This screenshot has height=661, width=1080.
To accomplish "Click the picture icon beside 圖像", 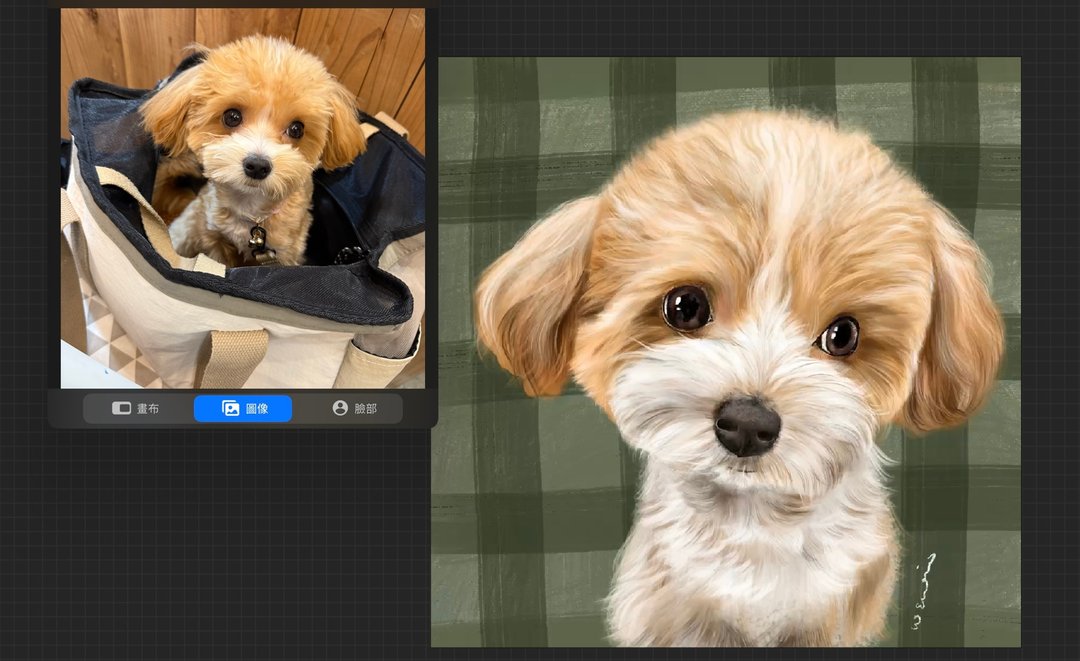I will [231, 408].
